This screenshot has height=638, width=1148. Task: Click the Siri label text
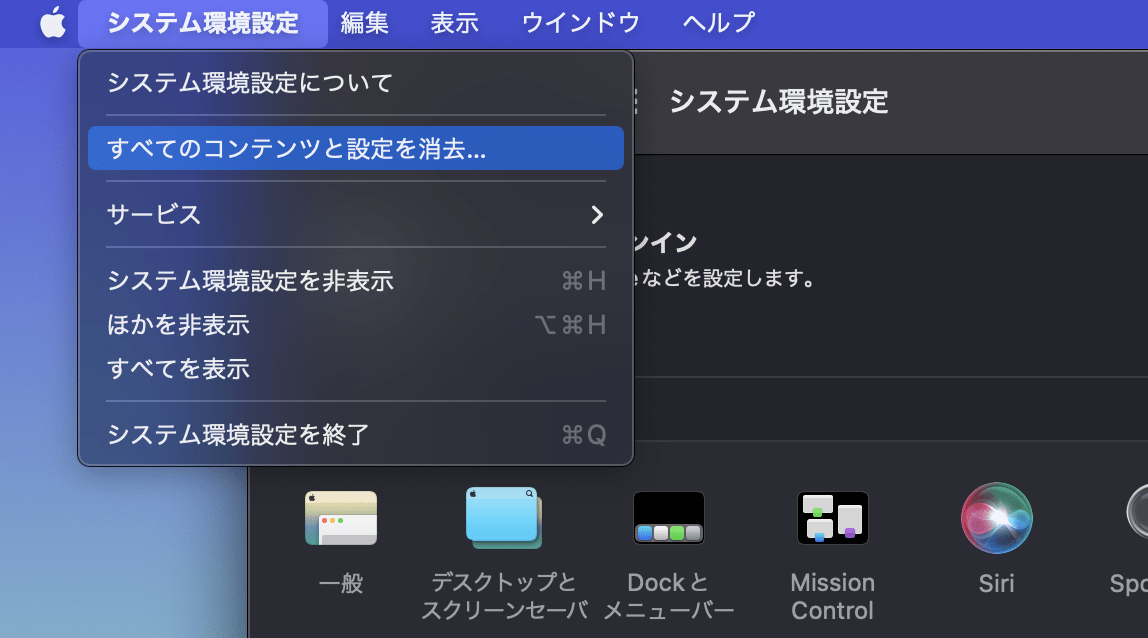click(x=996, y=583)
